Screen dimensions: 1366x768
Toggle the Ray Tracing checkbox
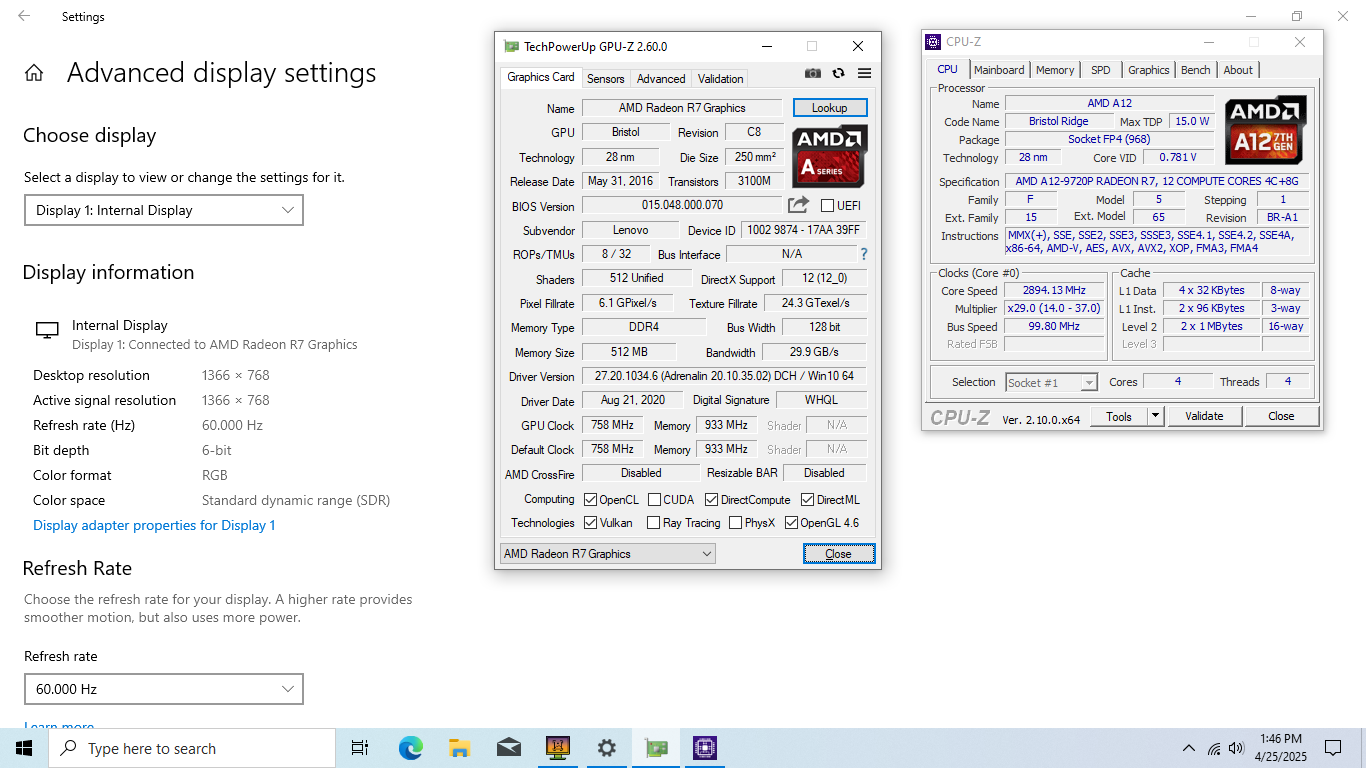[x=653, y=522]
